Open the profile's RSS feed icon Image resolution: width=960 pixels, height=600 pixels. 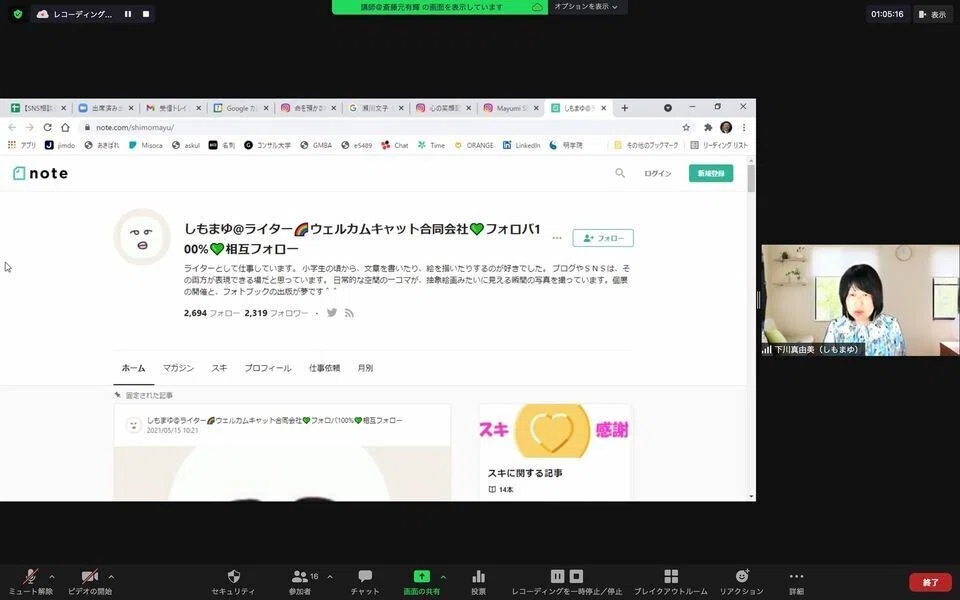349,313
